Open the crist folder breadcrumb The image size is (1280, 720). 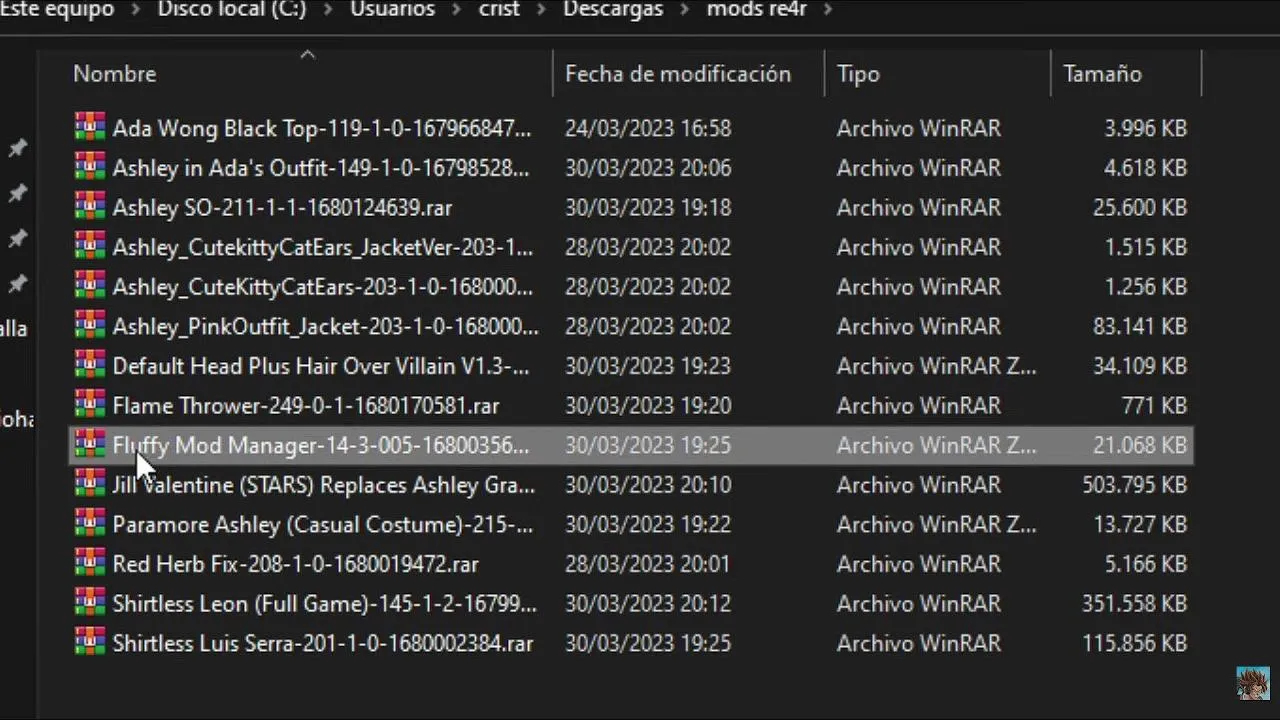tap(498, 10)
